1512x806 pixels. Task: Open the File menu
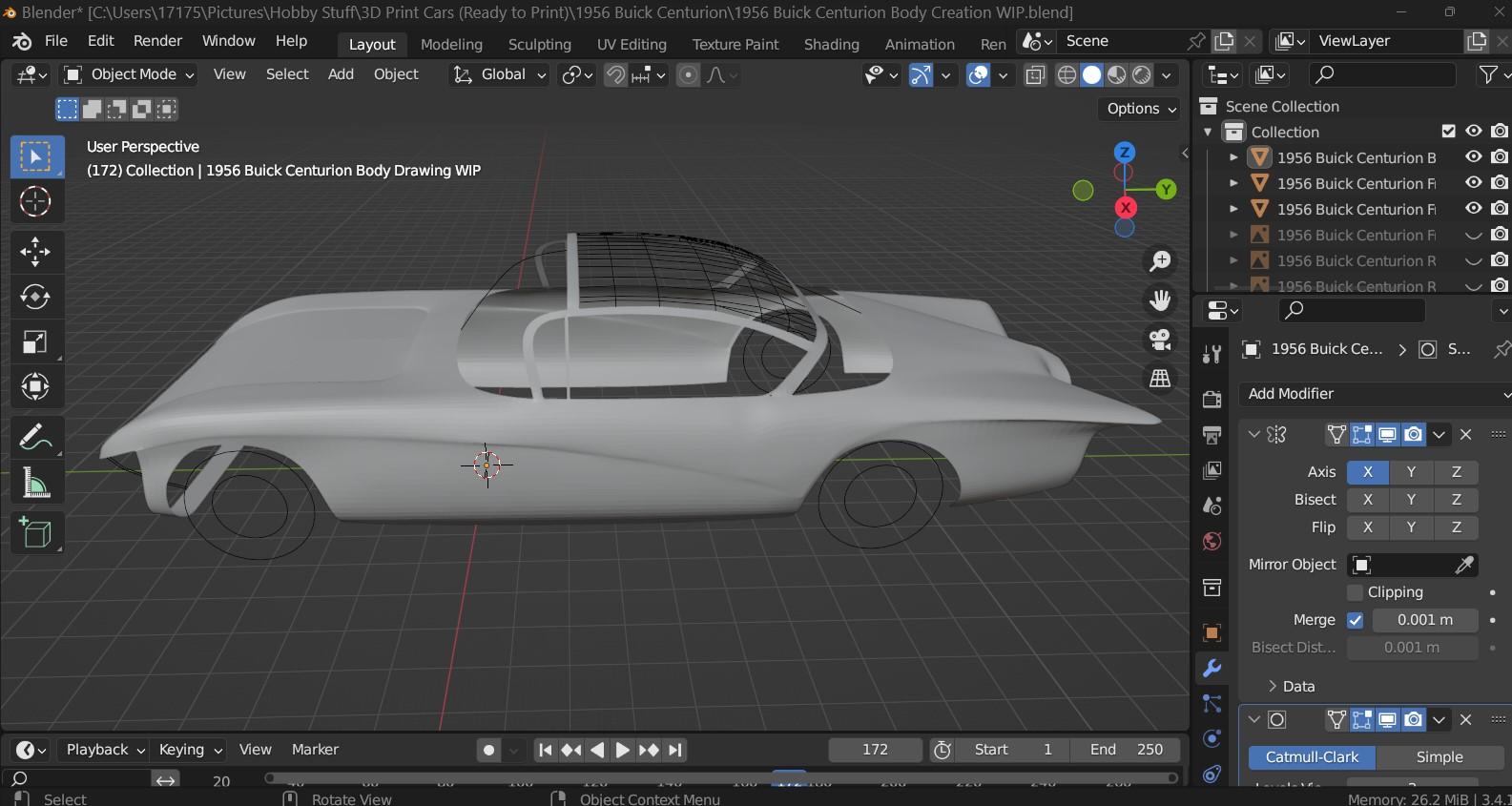pos(56,41)
